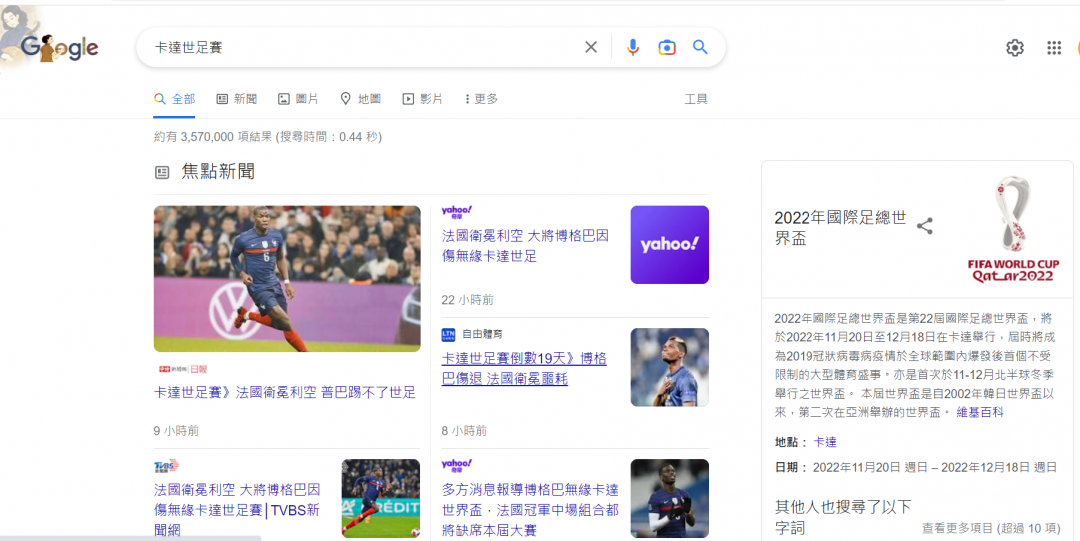Clear the search box with the X icon
This screenshot has width=1080, height=541.
[x=591, y=47]
